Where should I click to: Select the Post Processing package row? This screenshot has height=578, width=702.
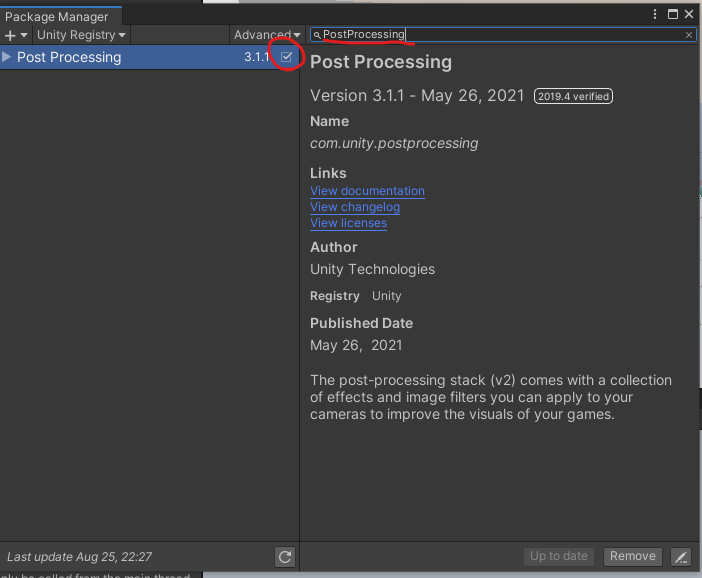point(150,57)
